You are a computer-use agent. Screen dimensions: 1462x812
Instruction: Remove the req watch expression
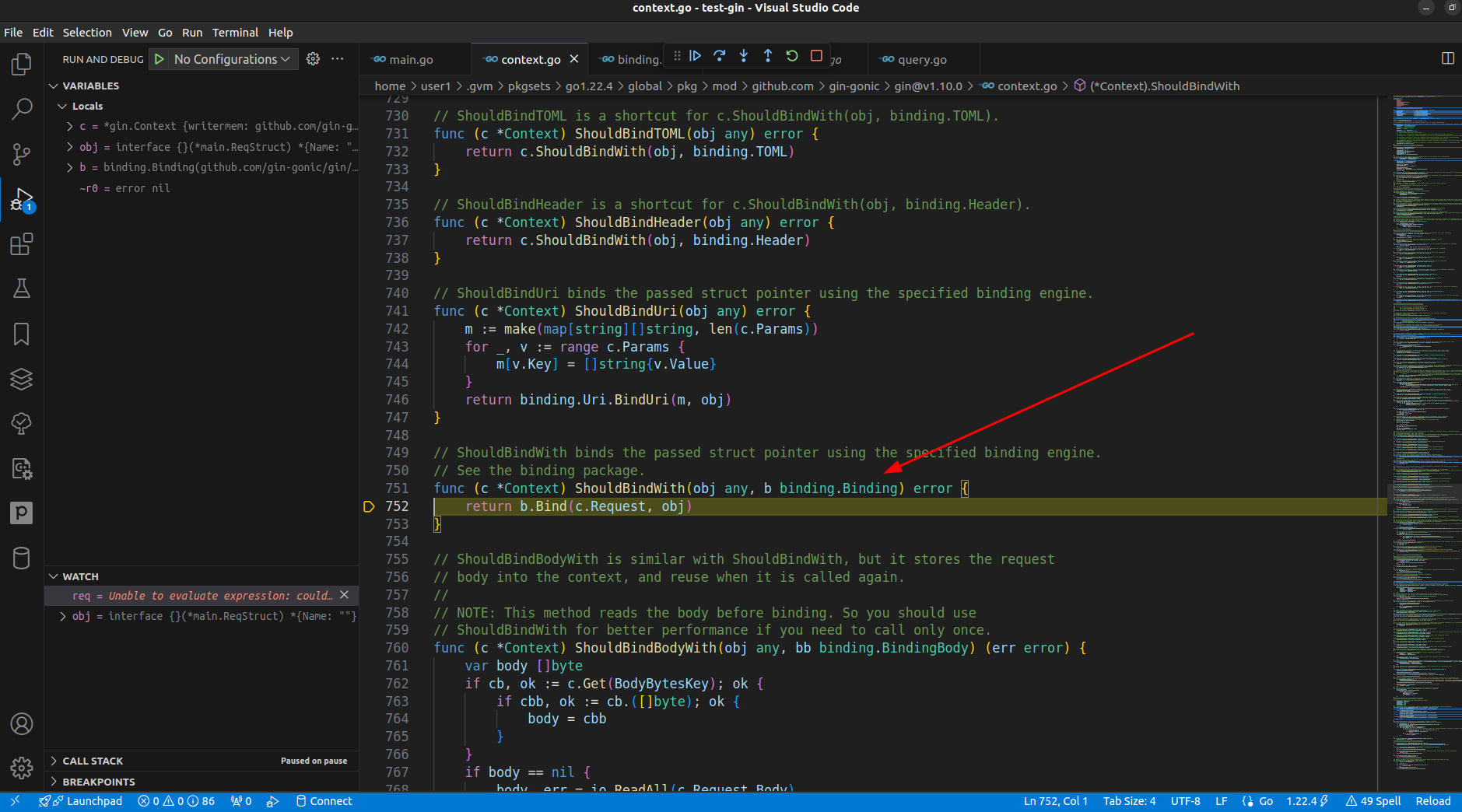point(344,595)
